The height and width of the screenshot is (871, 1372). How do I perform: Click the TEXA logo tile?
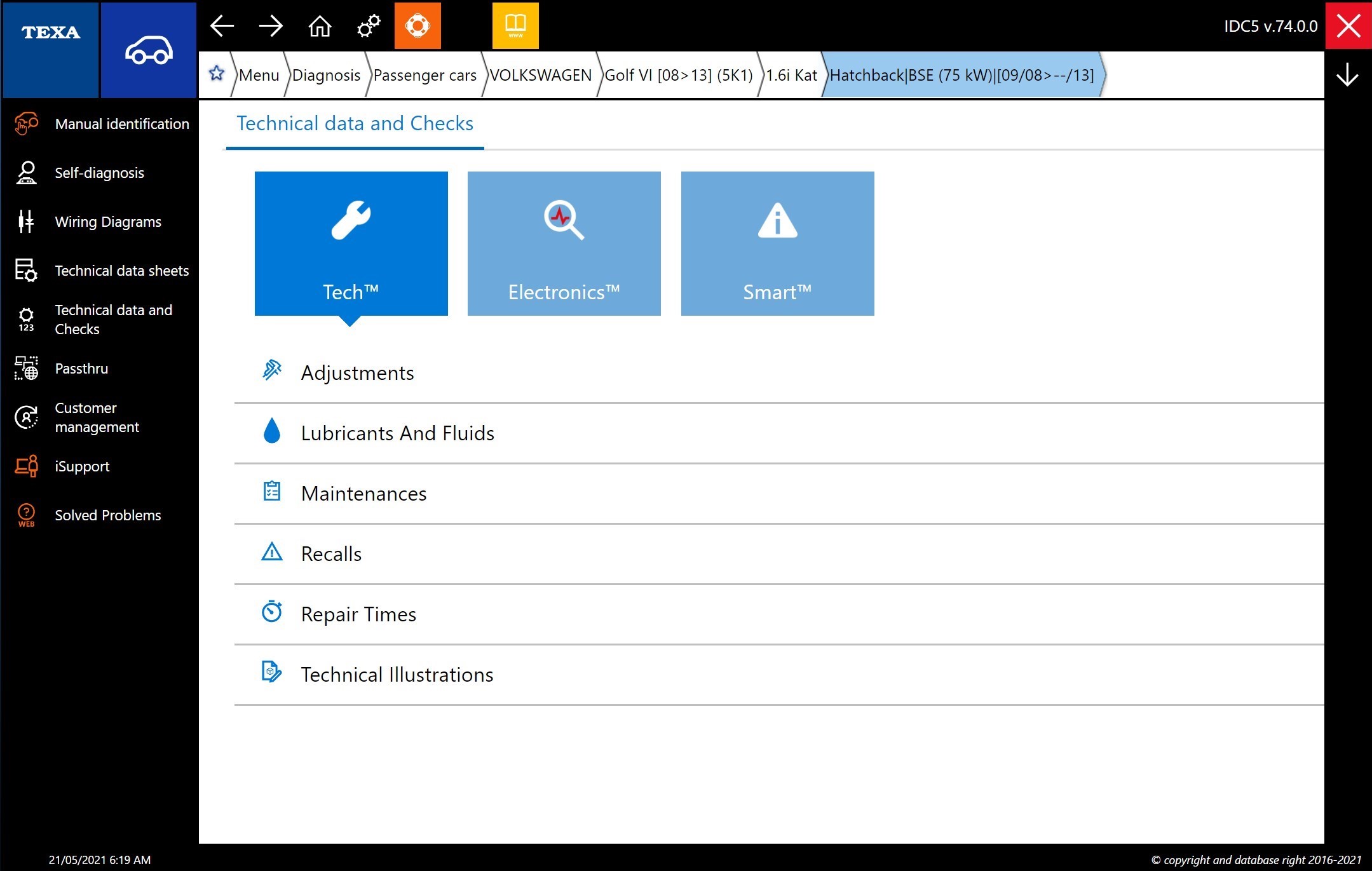(51, 50)
